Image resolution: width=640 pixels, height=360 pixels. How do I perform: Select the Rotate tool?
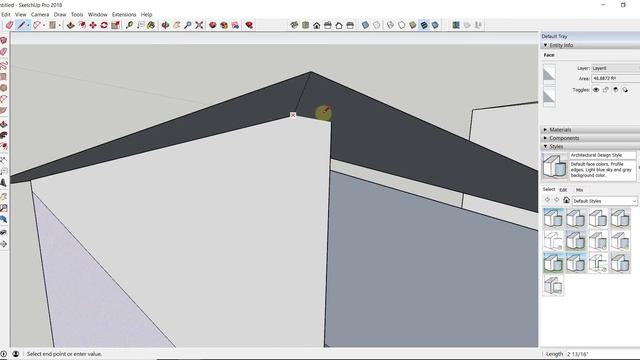click(x=104, y=25)
